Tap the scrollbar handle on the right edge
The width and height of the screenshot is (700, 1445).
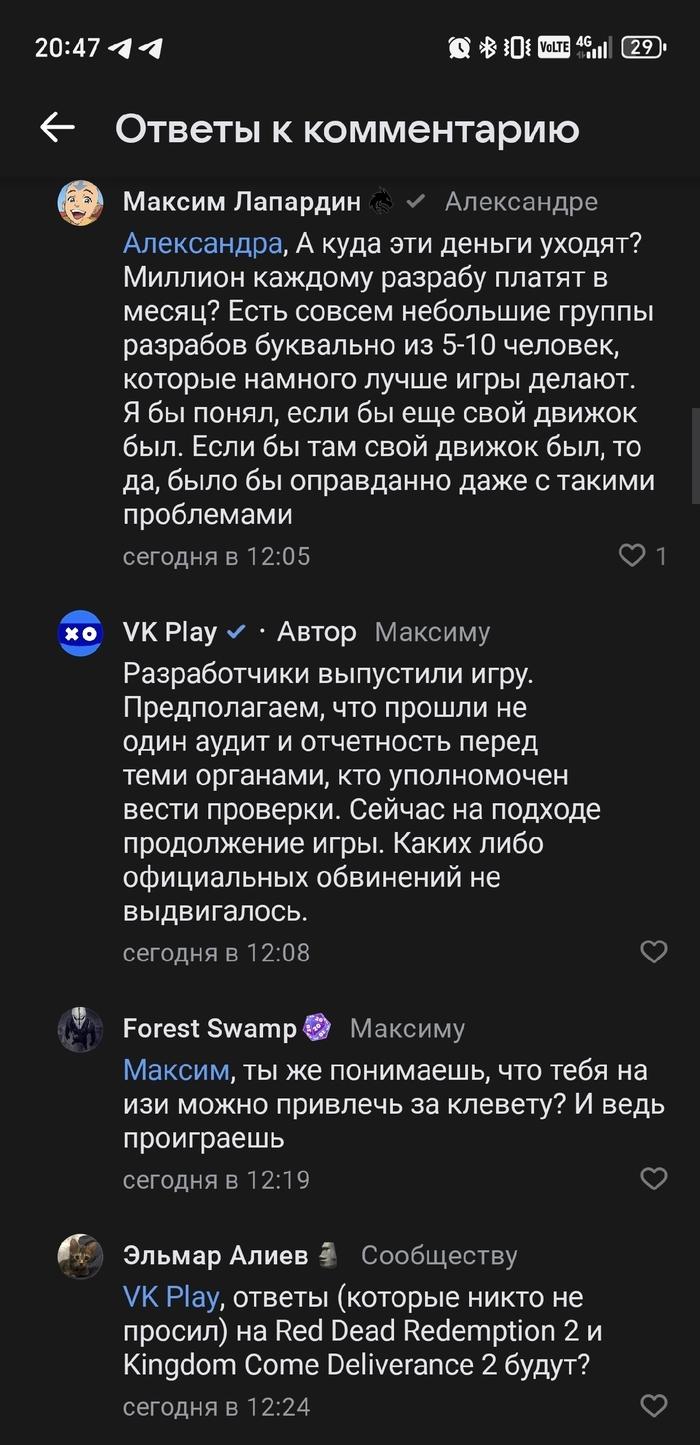[695, 455]
